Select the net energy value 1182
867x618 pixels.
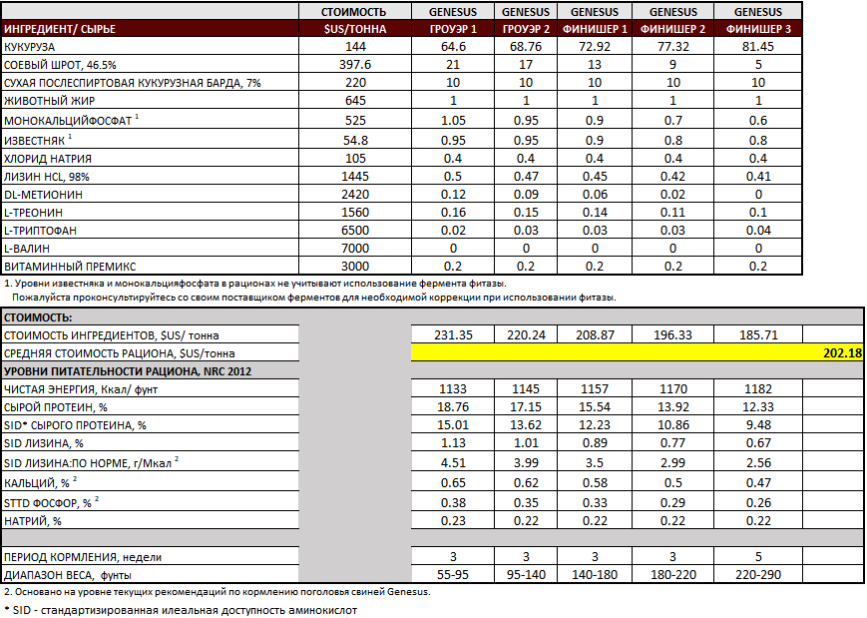point(757,389)
